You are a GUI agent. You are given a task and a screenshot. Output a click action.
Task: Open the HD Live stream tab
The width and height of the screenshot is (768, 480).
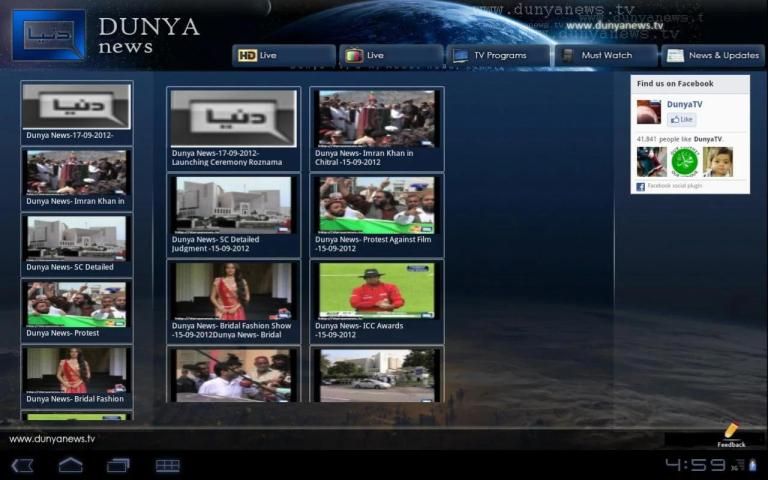(284, 55)
